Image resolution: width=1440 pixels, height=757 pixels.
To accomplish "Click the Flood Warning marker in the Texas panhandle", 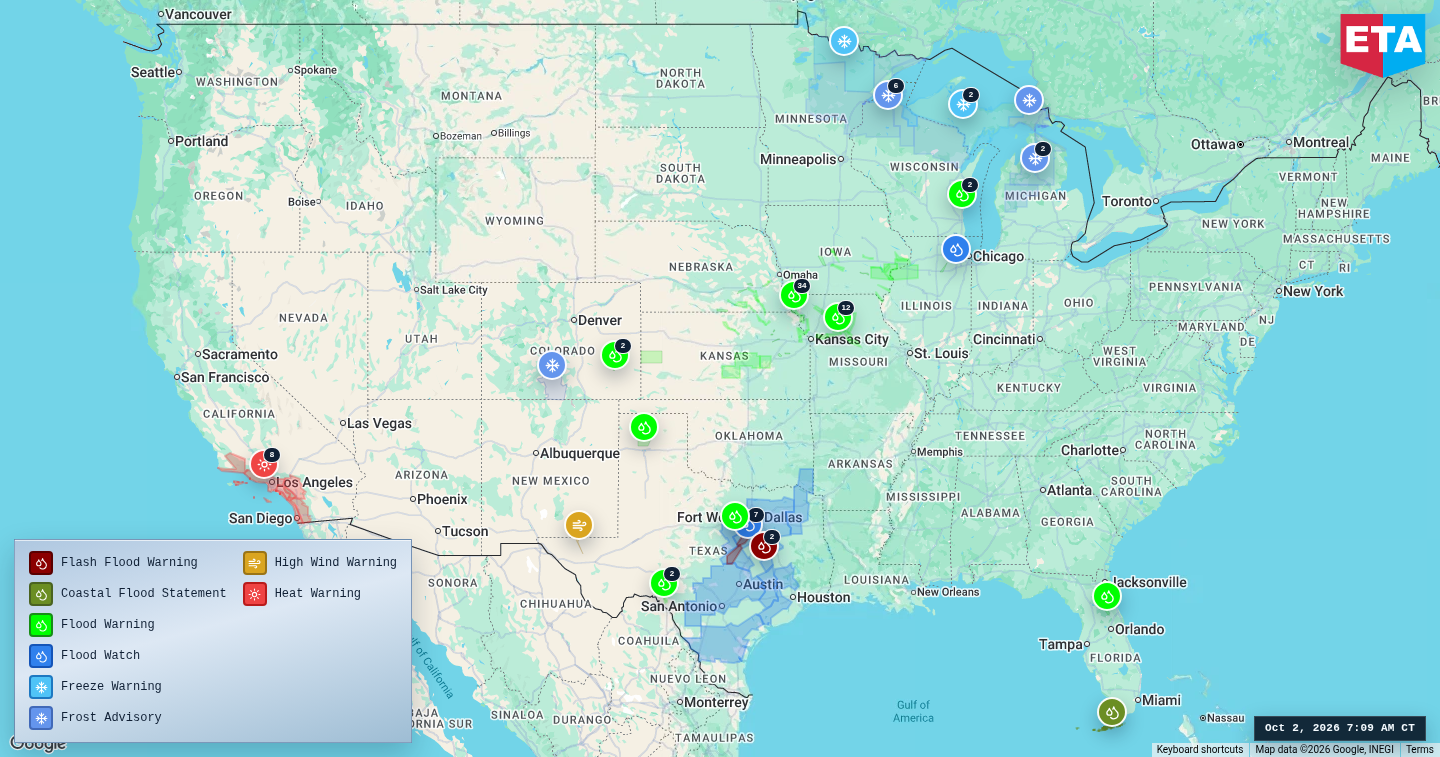I will 644,427.
